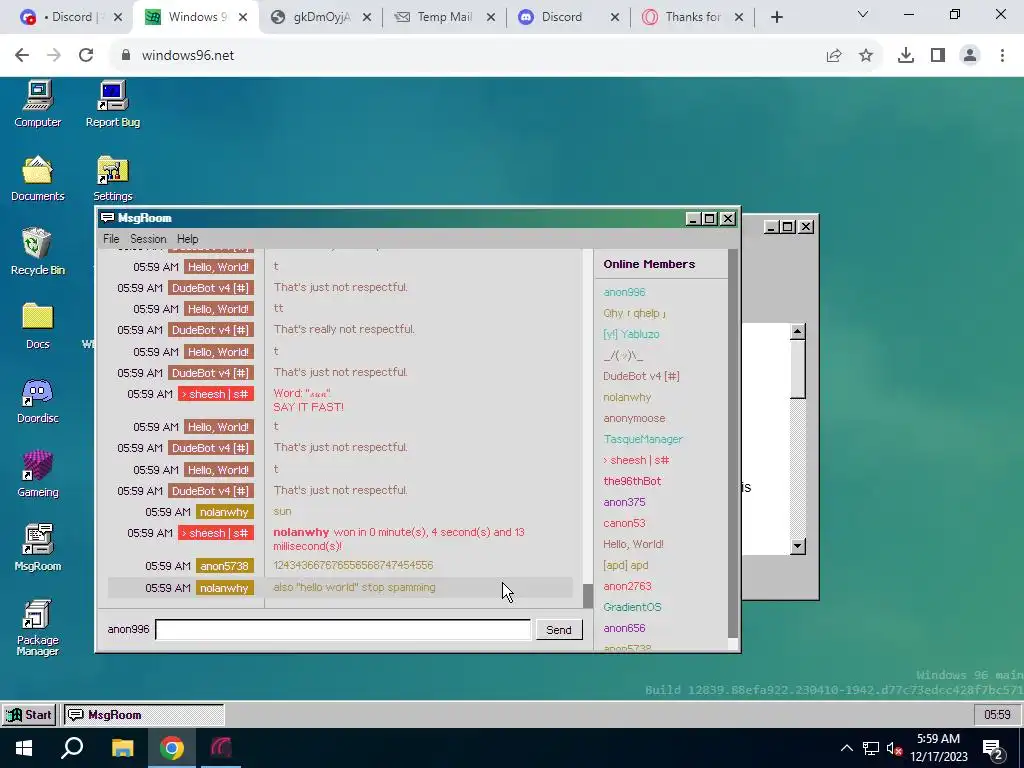Open the Chrome three-dot menu
Screen dimensions: 1024x768
(x=1002, y=56)
